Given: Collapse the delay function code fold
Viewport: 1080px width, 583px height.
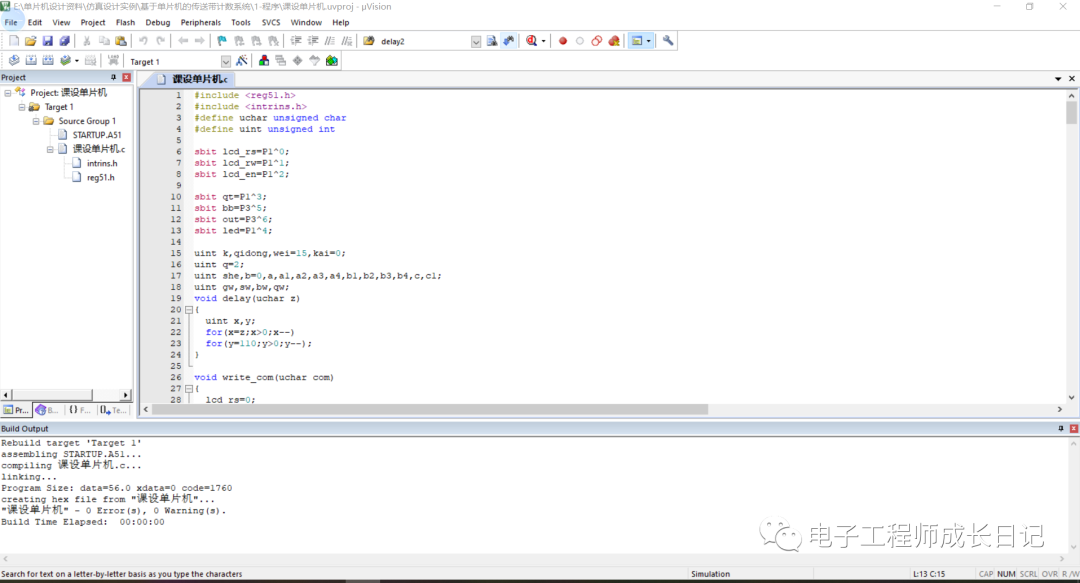Looking at the screenshot, I should [x=187, y=310].
